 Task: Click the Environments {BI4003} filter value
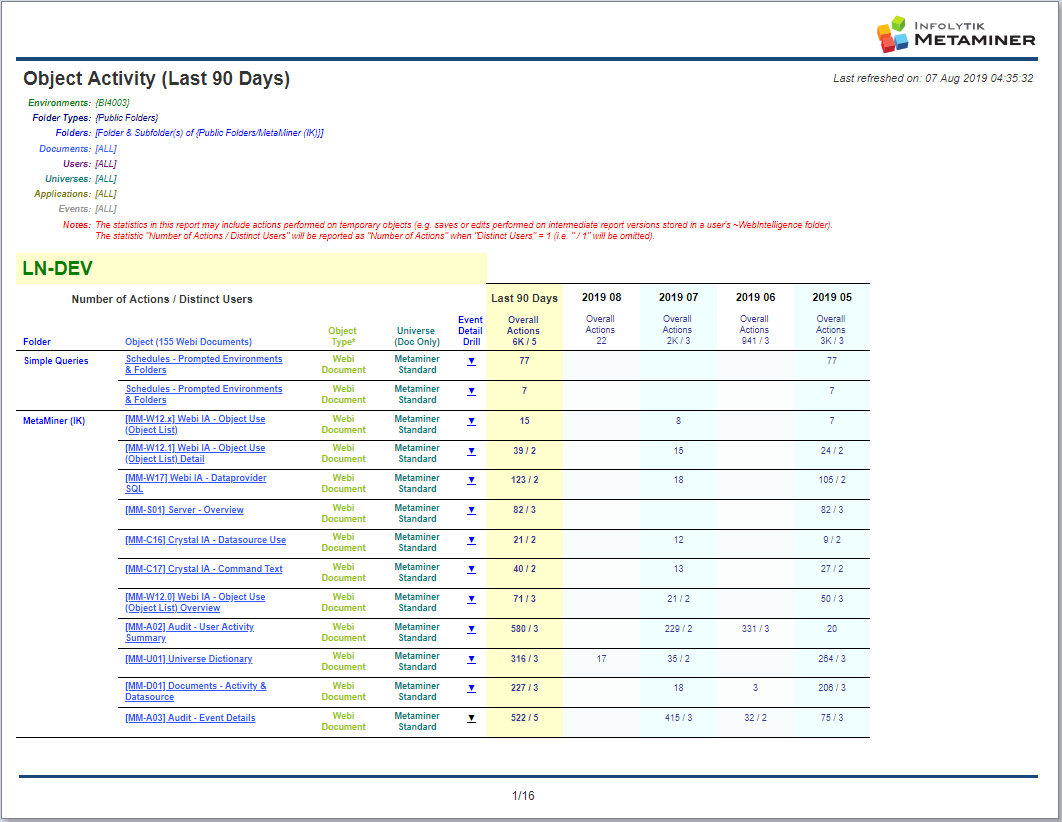112,103
